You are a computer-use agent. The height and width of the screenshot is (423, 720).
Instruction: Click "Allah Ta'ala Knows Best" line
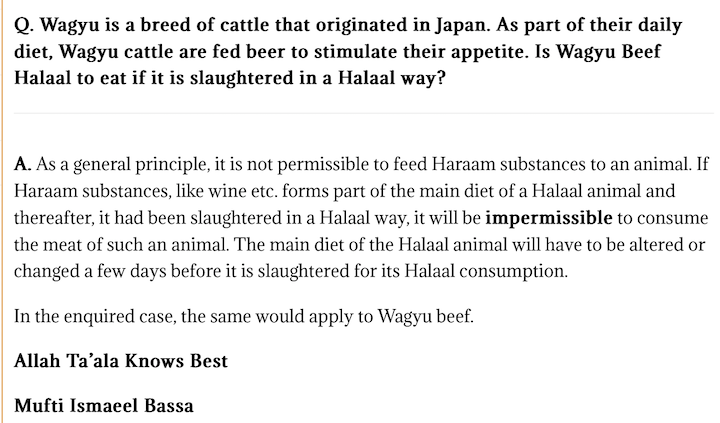pyautogui.click(x=121, y=361)
